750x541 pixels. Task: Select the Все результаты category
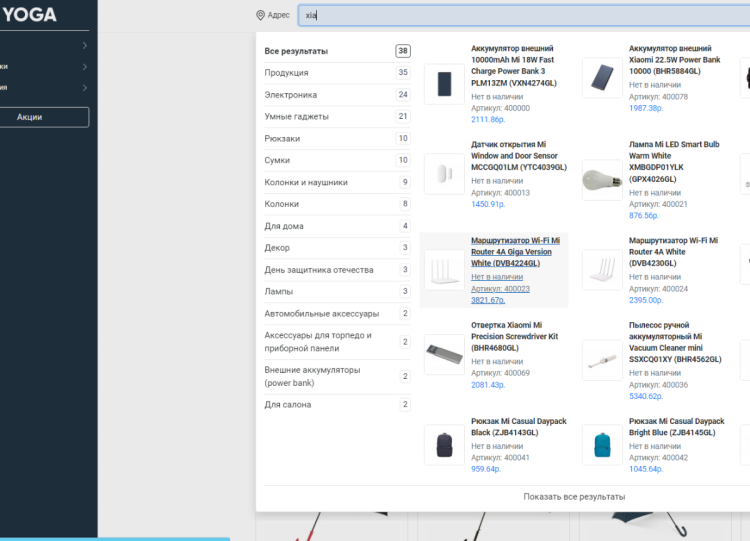337,51
